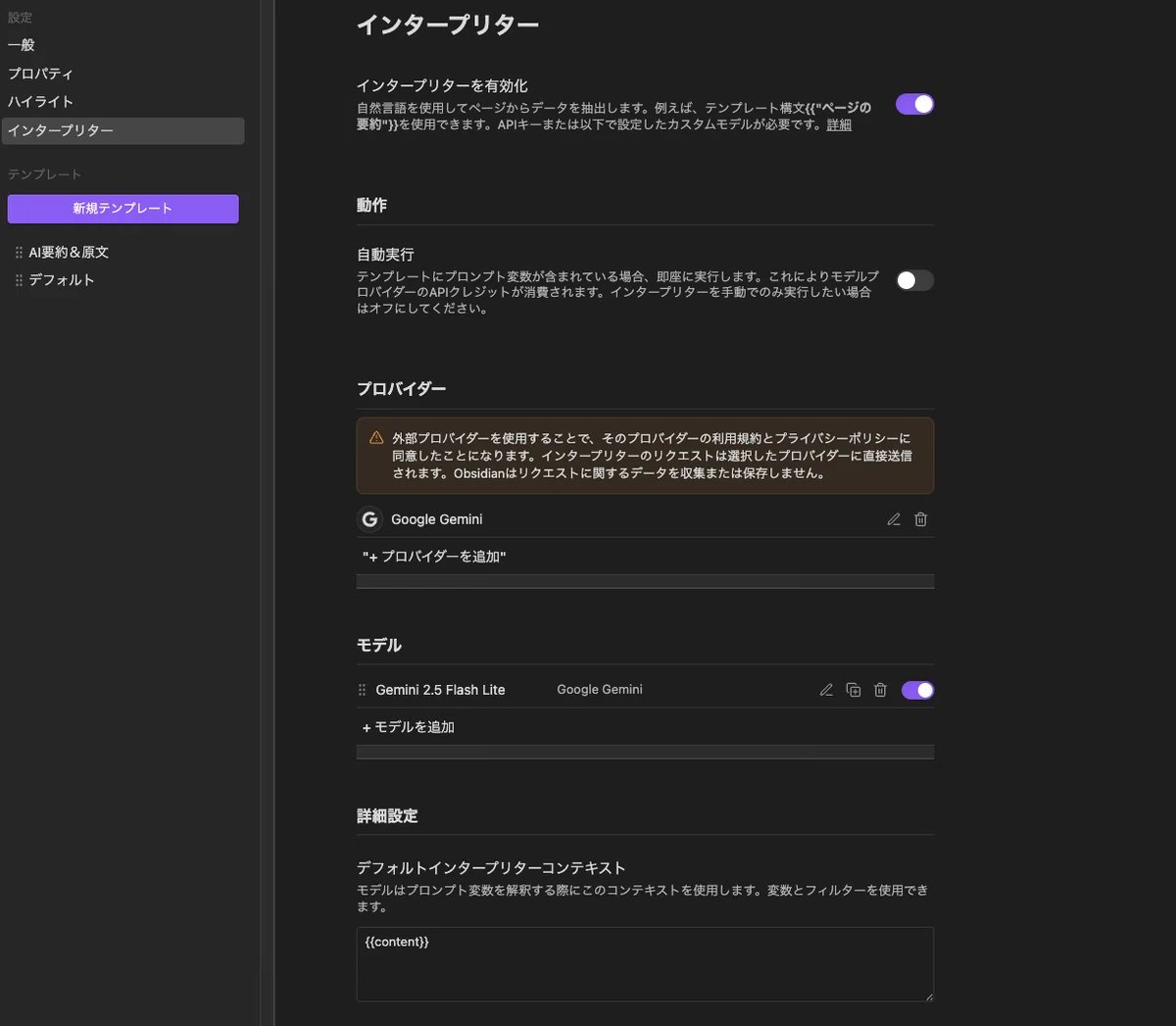
Task: Click the インタープリターを有効化 setting label
Action: 442,86
